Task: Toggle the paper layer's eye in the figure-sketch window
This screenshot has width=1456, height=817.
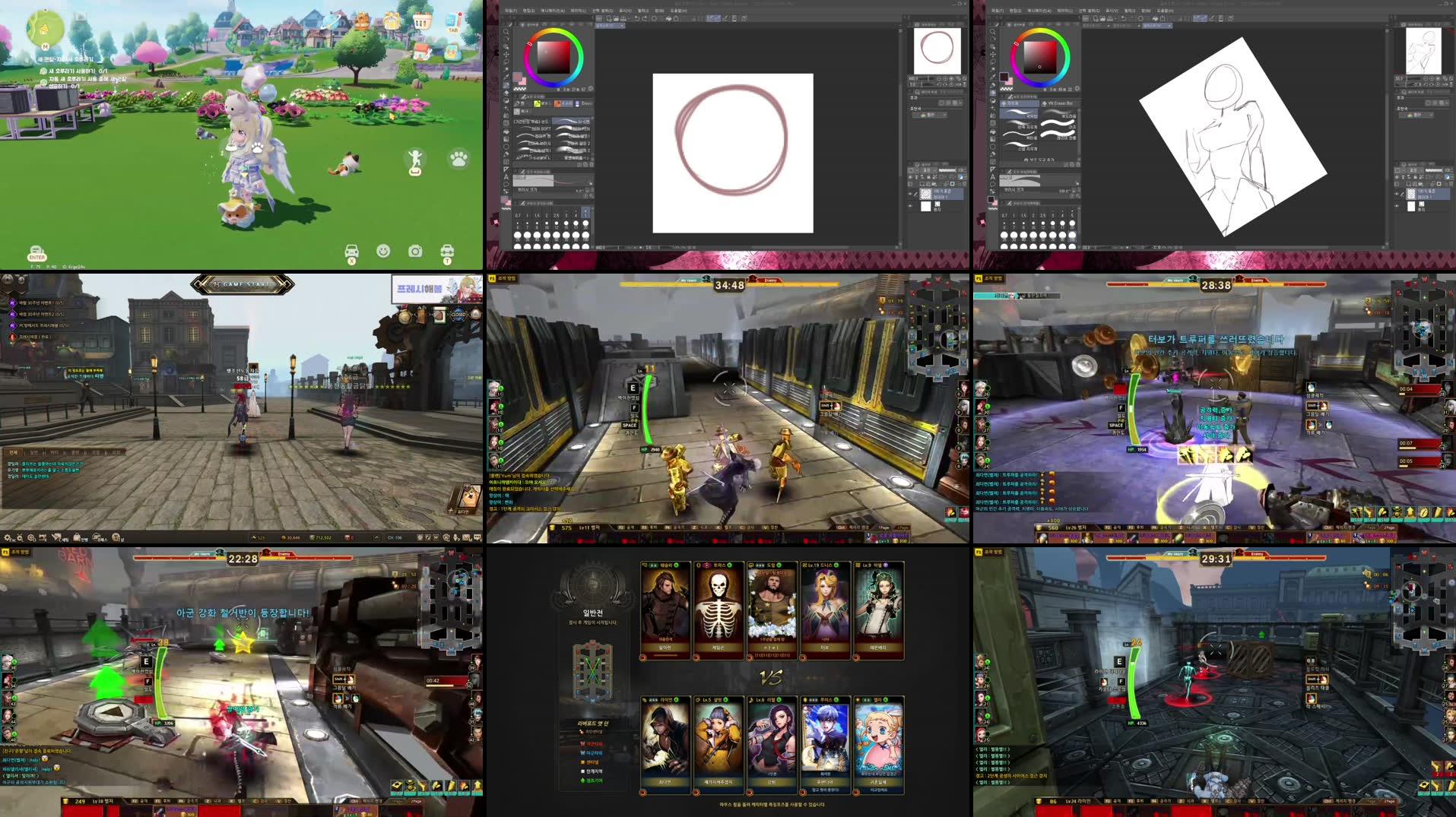Action: pos(1397,206)
